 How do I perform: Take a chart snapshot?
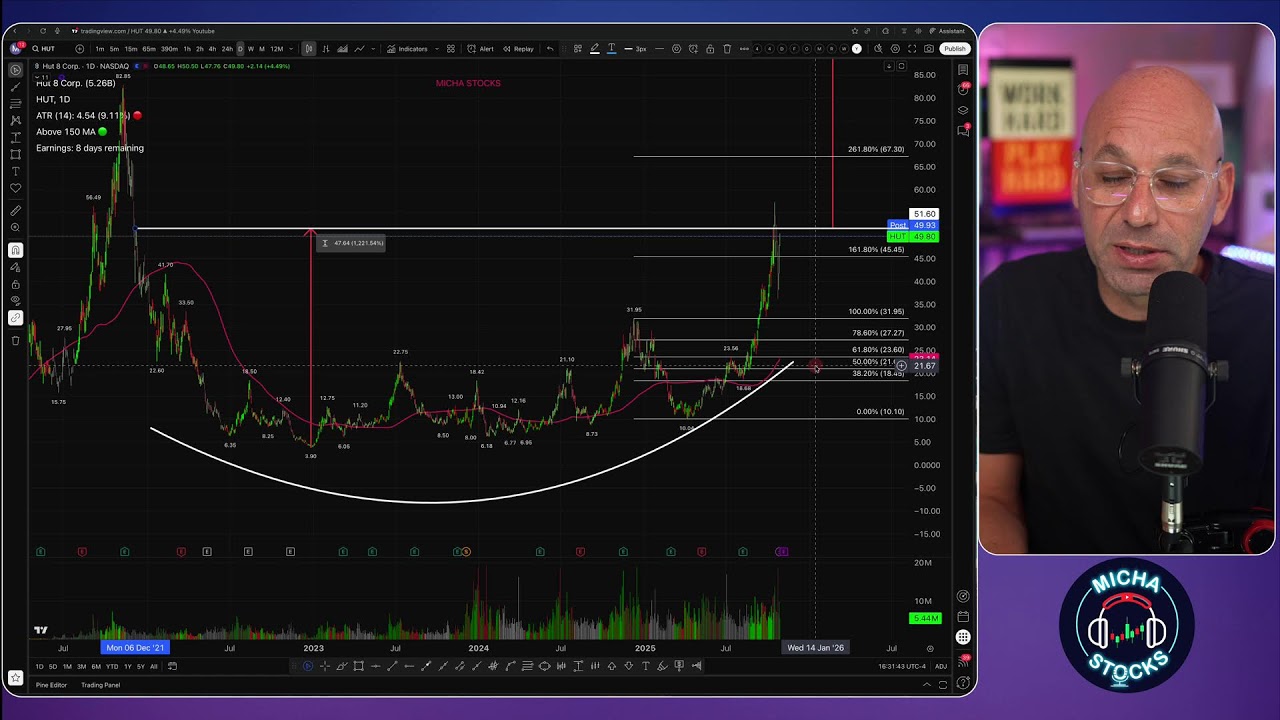tap(929, 49)
